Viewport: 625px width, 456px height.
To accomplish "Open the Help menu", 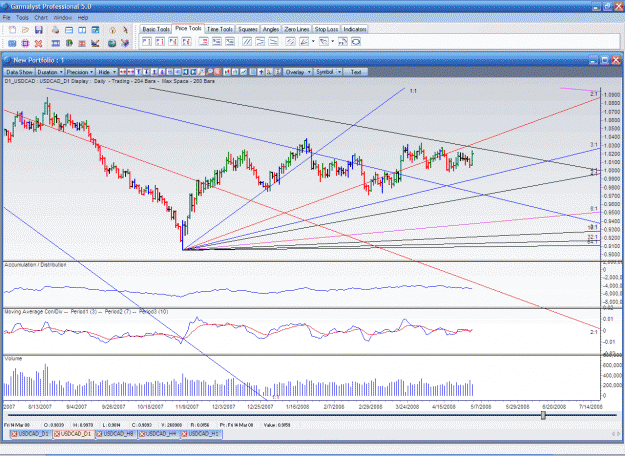I will tap(83, 18).
